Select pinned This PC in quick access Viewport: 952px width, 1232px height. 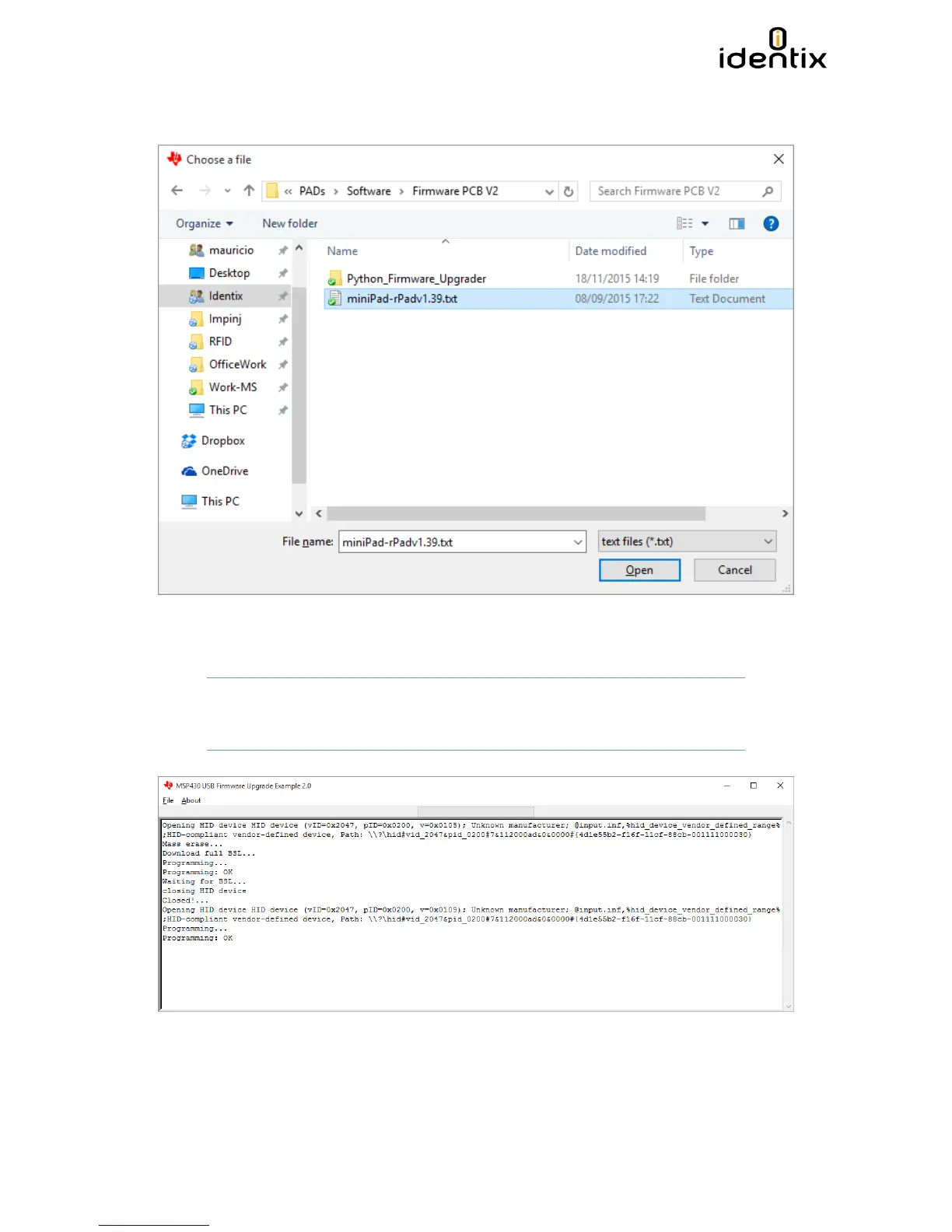pyautogui.click(x=227, y=410)
